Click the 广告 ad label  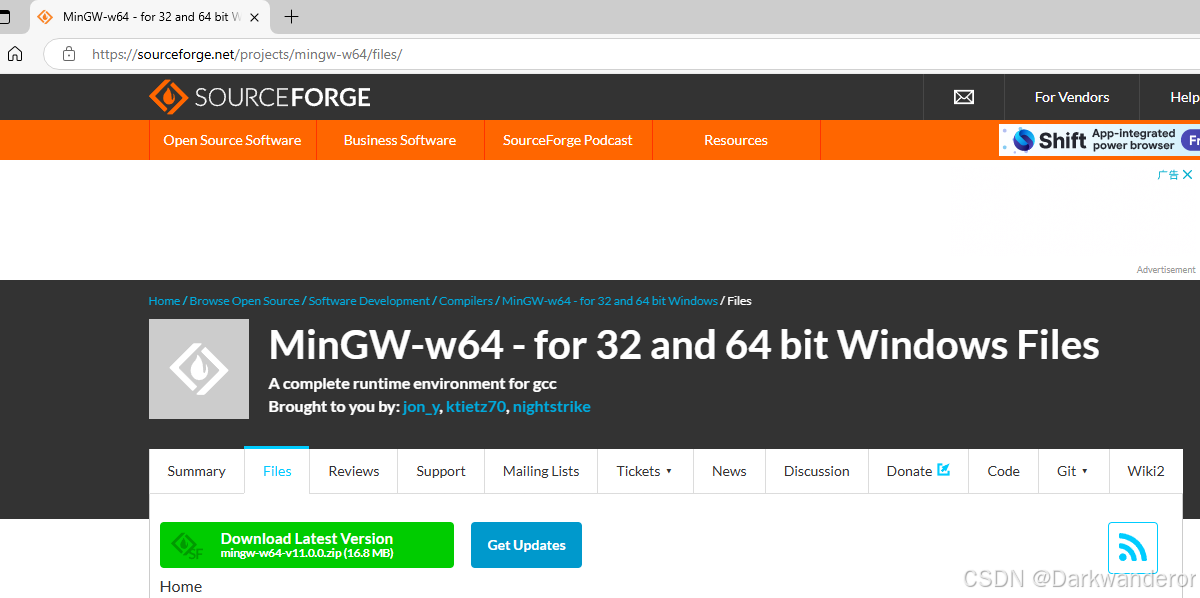1167,174
